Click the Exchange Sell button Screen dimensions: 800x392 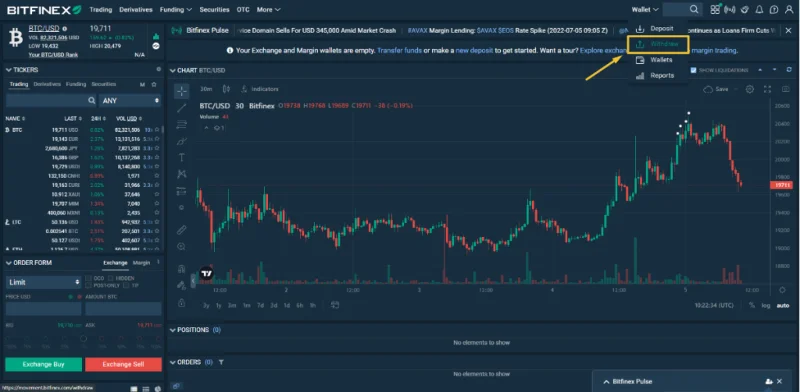[123, 364]
